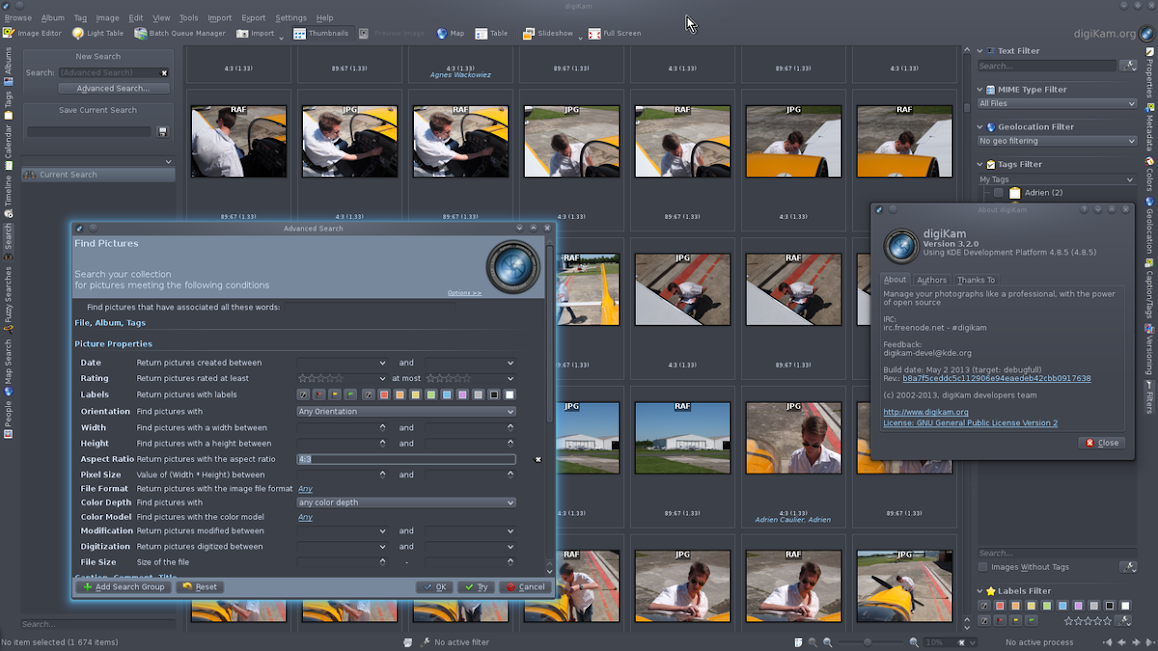Start the Slideshow from toolbar
Viewport: 1158px width, 651px height.
[x=548, y=33]
